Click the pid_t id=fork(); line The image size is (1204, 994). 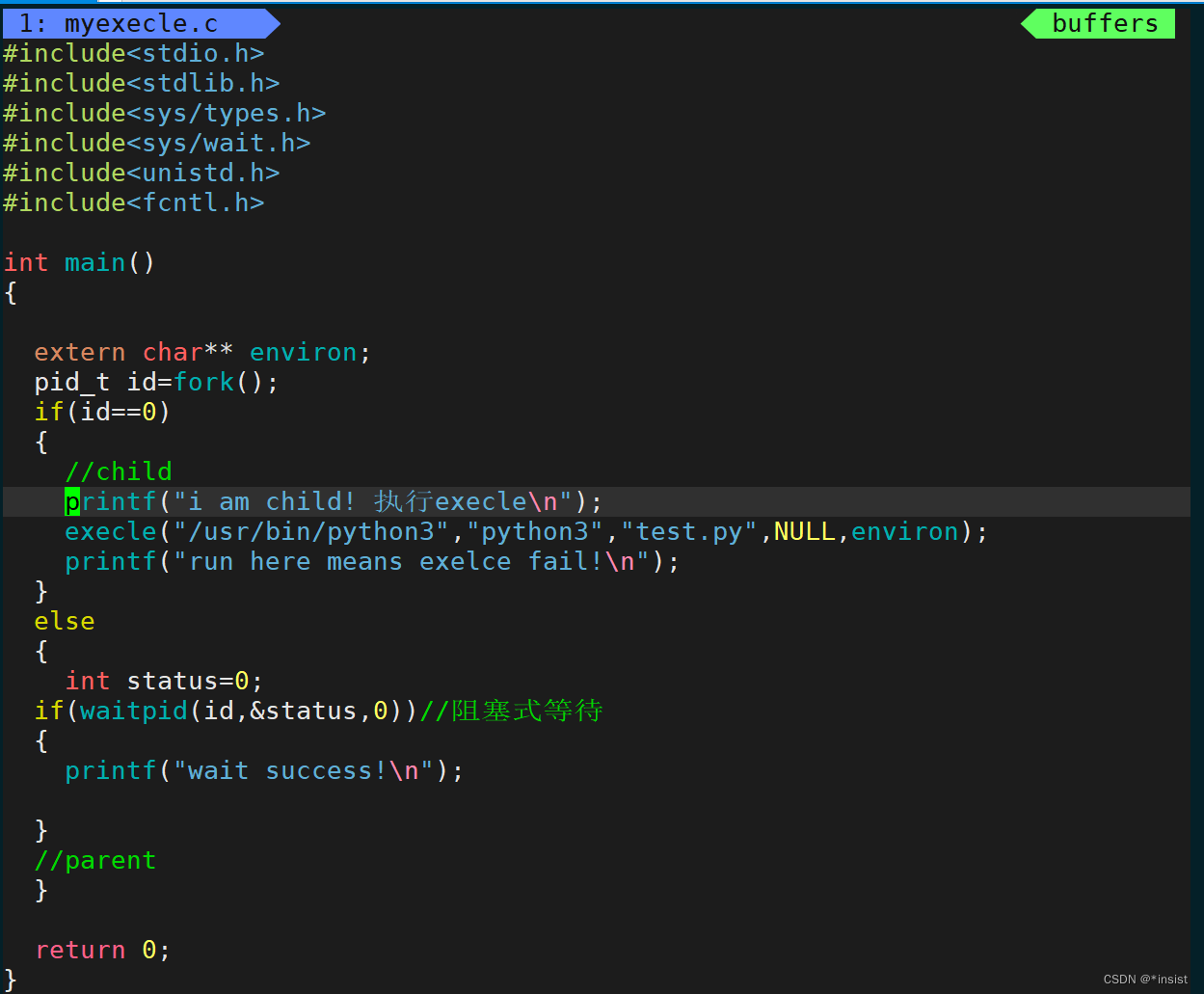(156, 382)
